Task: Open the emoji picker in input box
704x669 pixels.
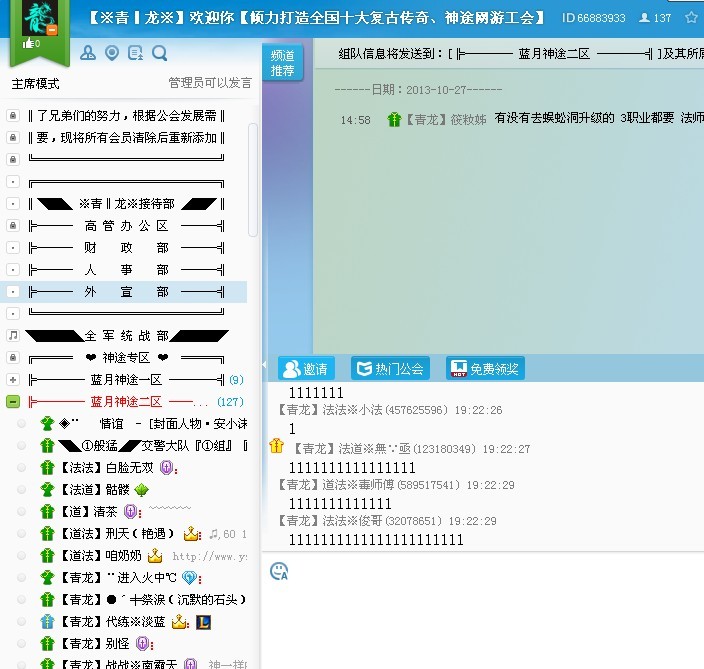Action: tap(279, 571)
